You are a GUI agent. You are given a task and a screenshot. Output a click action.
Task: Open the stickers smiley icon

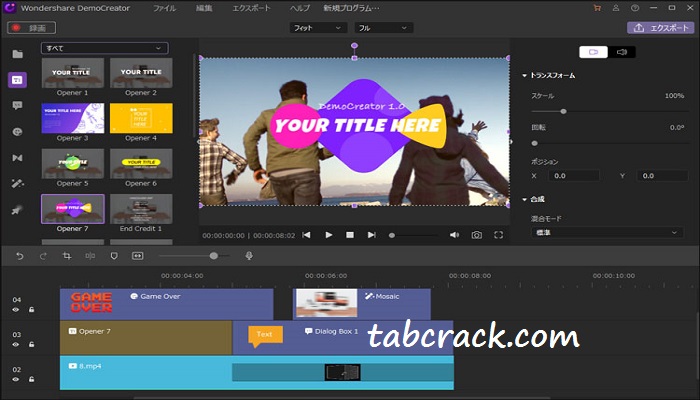(x=17, y=132)
